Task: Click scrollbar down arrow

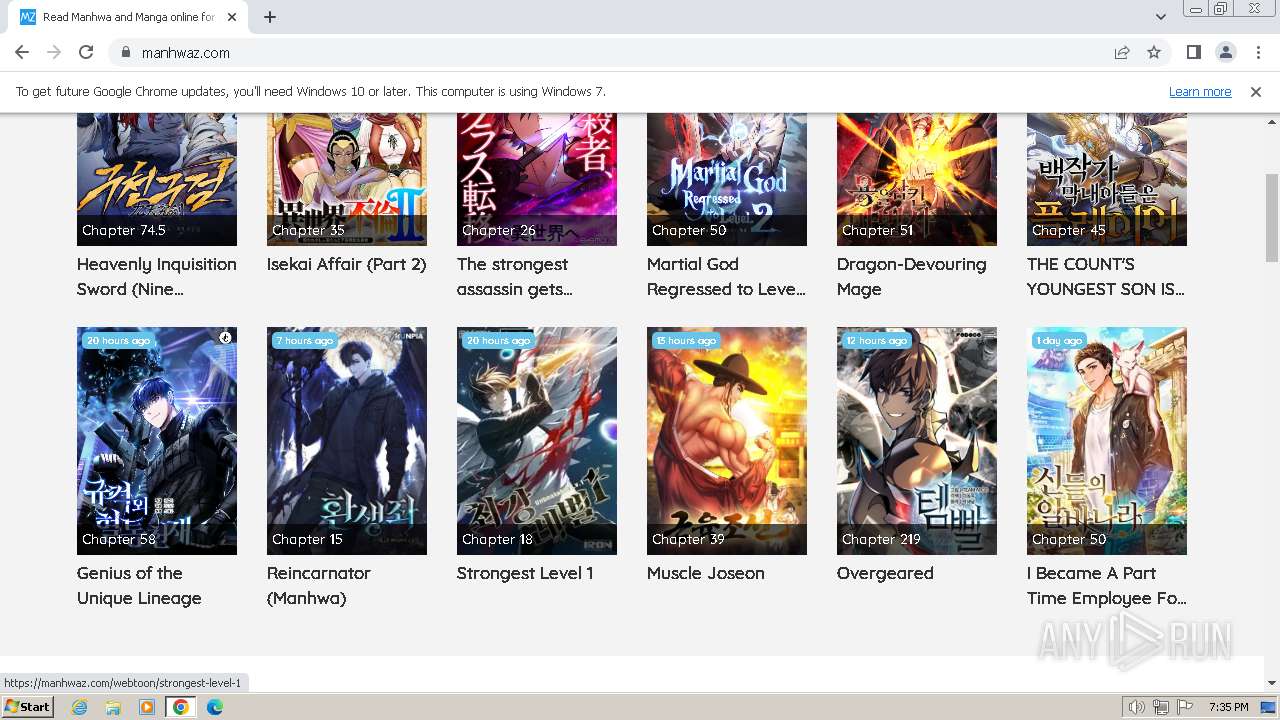Action: 1272,683
